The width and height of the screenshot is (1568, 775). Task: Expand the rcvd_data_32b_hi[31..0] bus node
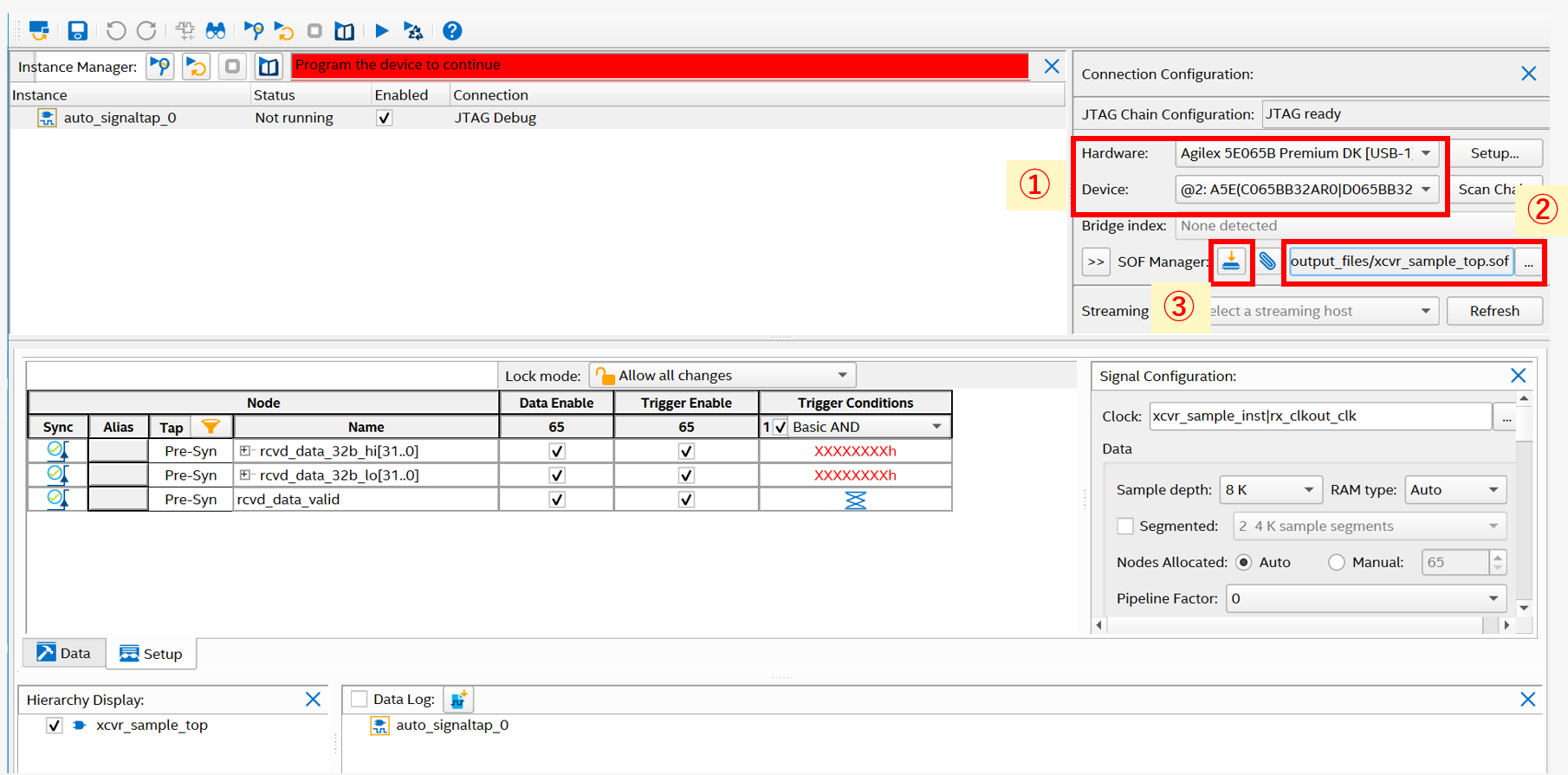pyautogui.click(x=245, y=451)
